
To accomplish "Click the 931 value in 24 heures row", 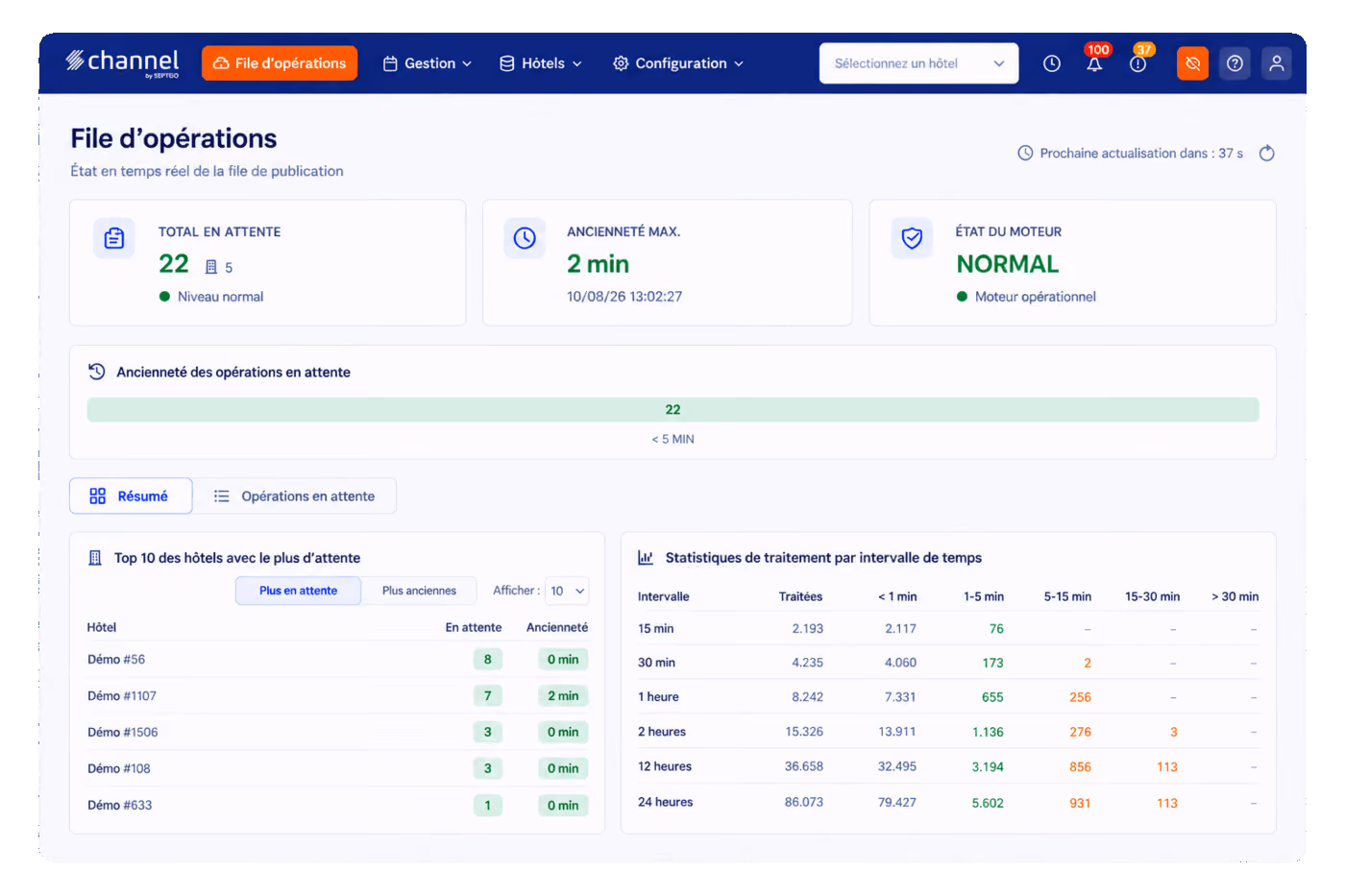I will (x=1080, y=803).
